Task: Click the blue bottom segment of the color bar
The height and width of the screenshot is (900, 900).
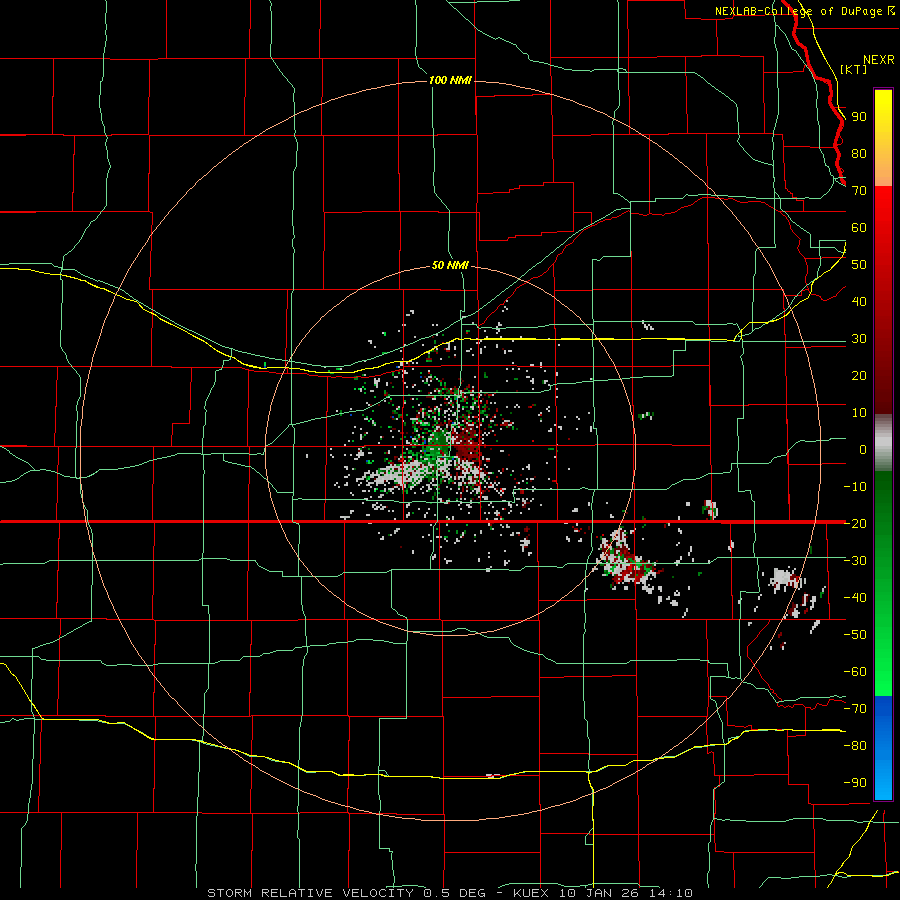Action: click(x=883, y=747)
